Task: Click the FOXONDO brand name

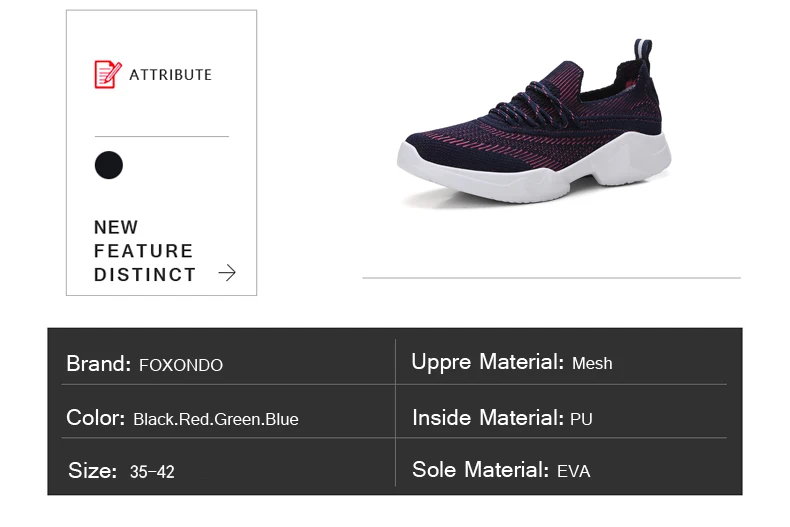Action: 181,365
